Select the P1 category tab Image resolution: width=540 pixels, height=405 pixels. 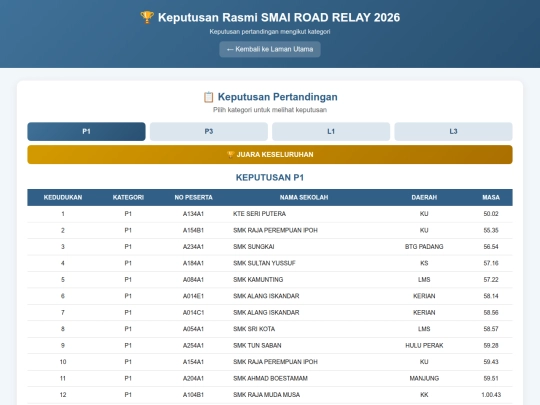(x=86, y=132)
